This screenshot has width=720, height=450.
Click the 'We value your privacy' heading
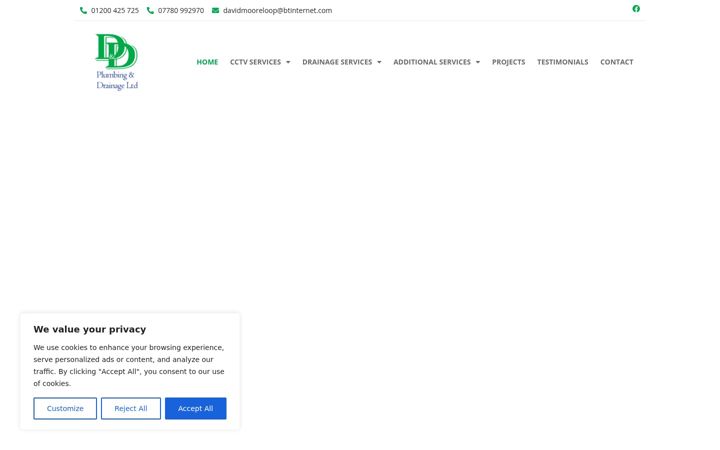[90, 329]
